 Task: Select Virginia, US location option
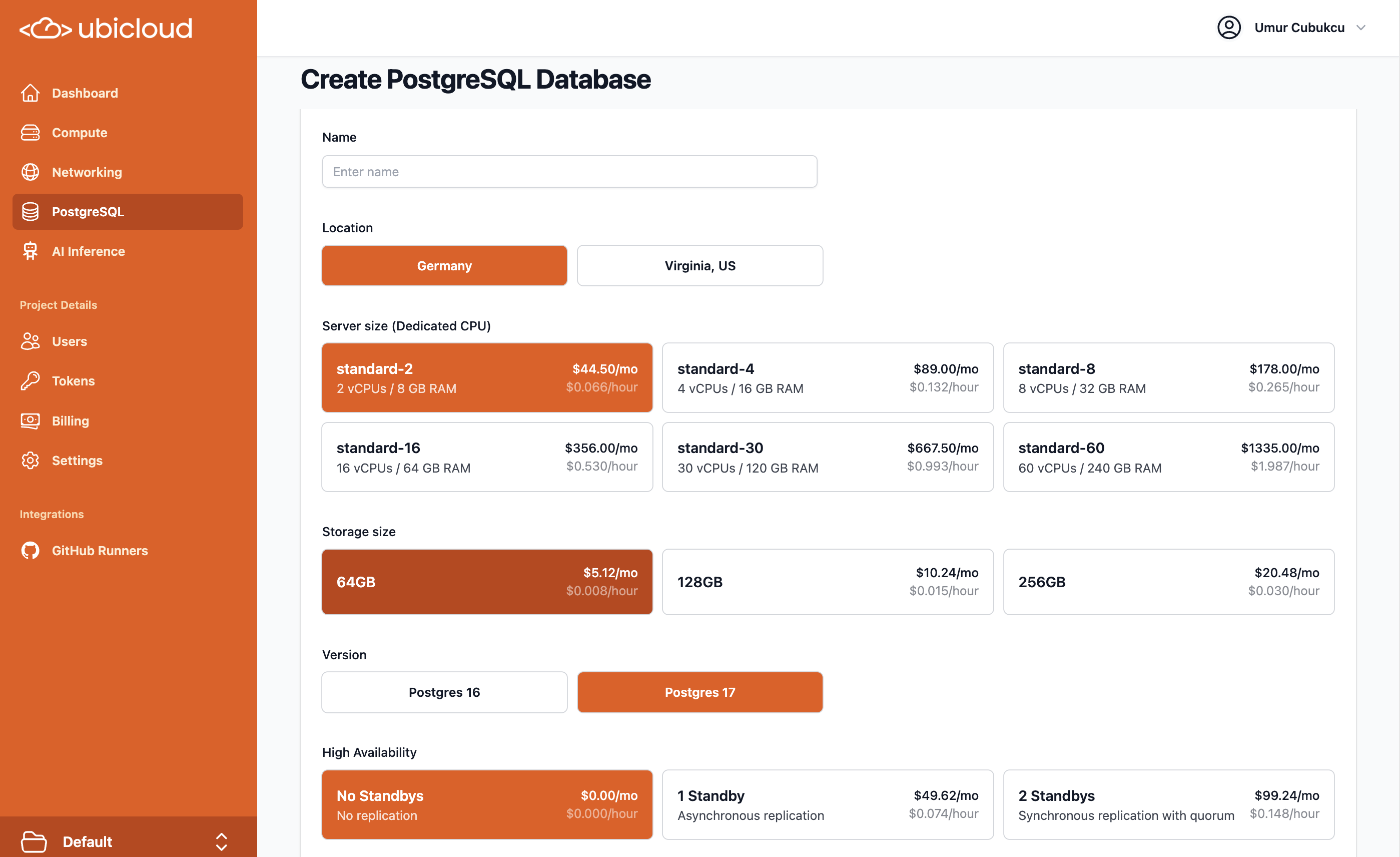coord(699,265)
